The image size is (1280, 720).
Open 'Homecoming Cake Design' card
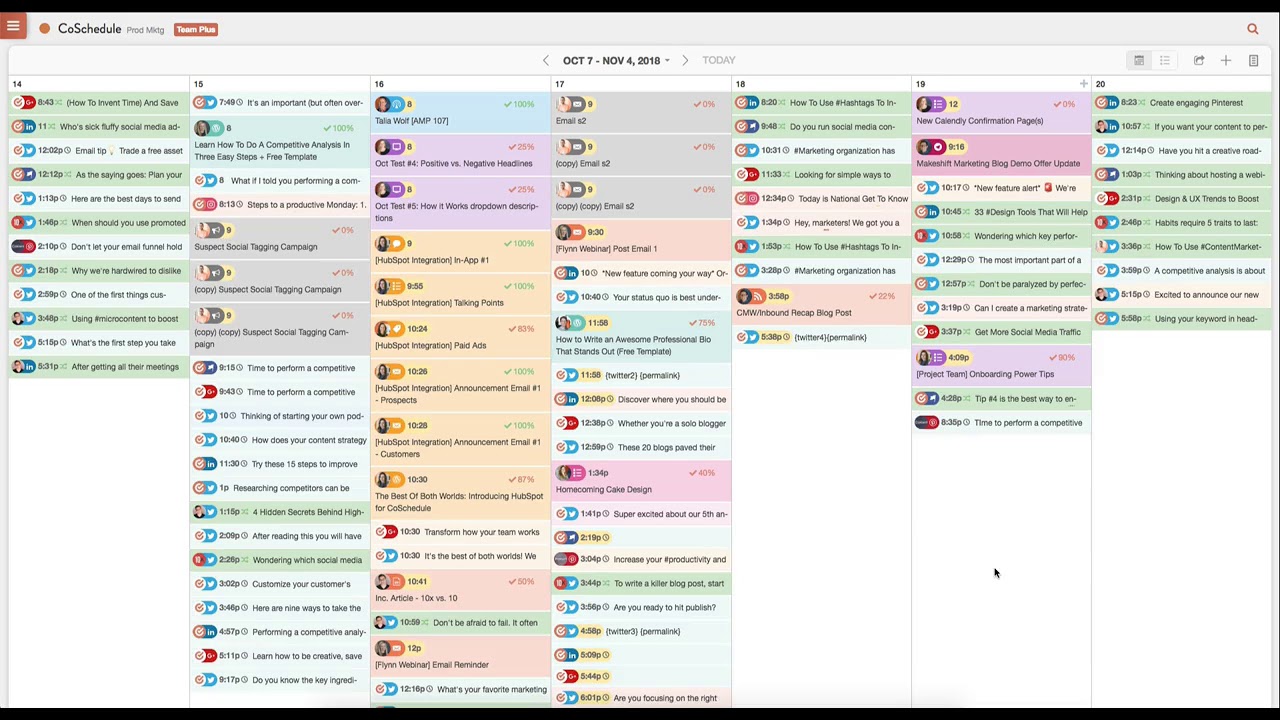click(640, 481)
